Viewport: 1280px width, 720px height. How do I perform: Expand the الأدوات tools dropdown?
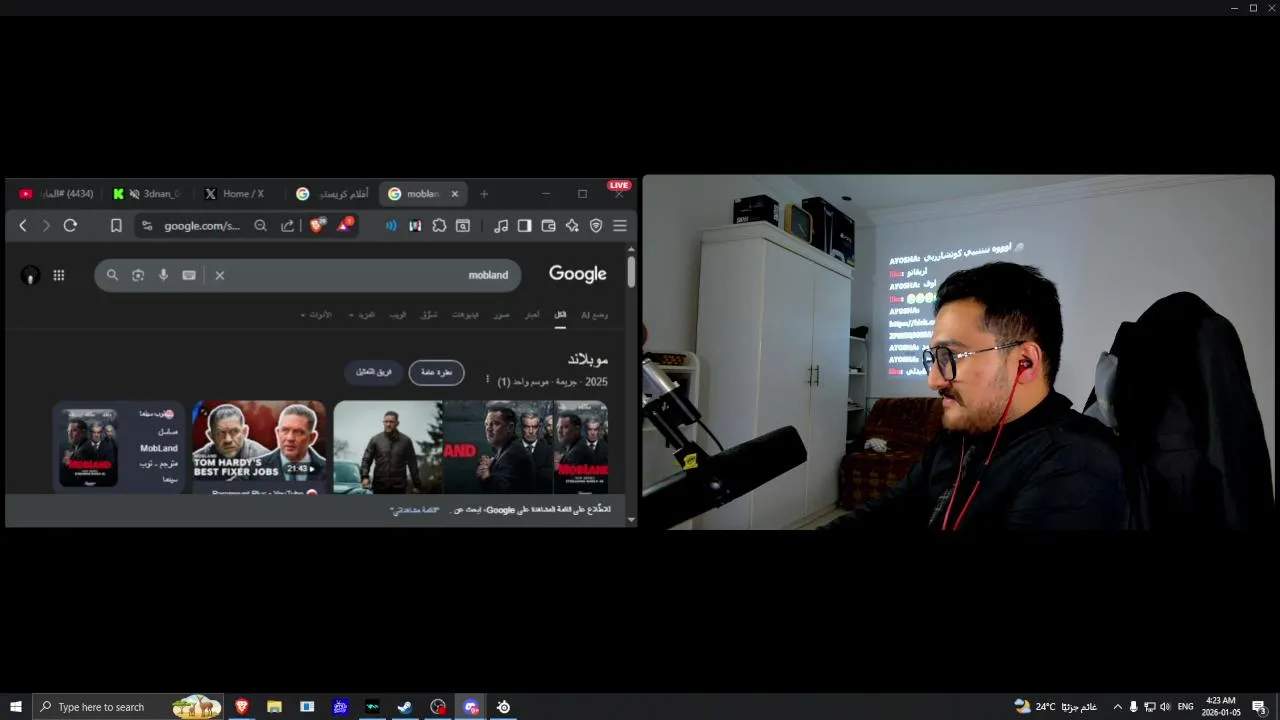[316, 315]
